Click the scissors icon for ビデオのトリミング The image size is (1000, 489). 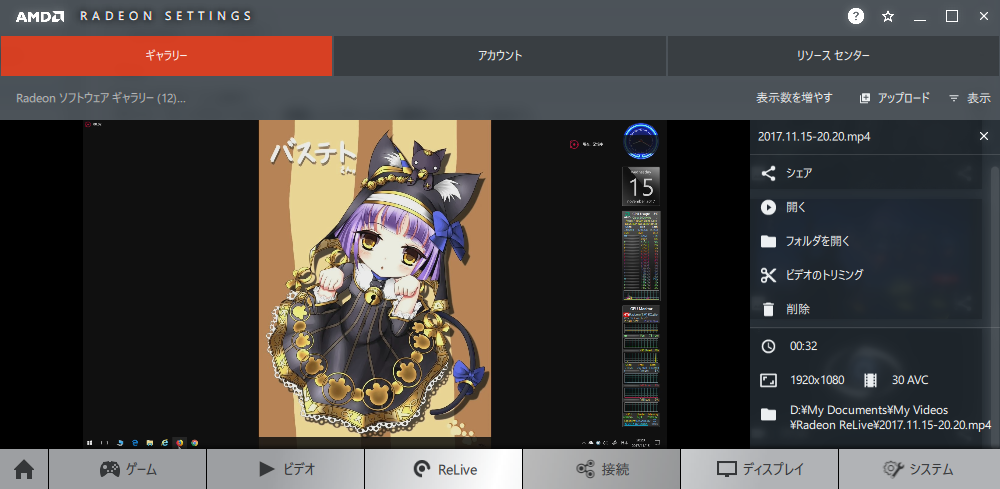(x=768, y=275)
